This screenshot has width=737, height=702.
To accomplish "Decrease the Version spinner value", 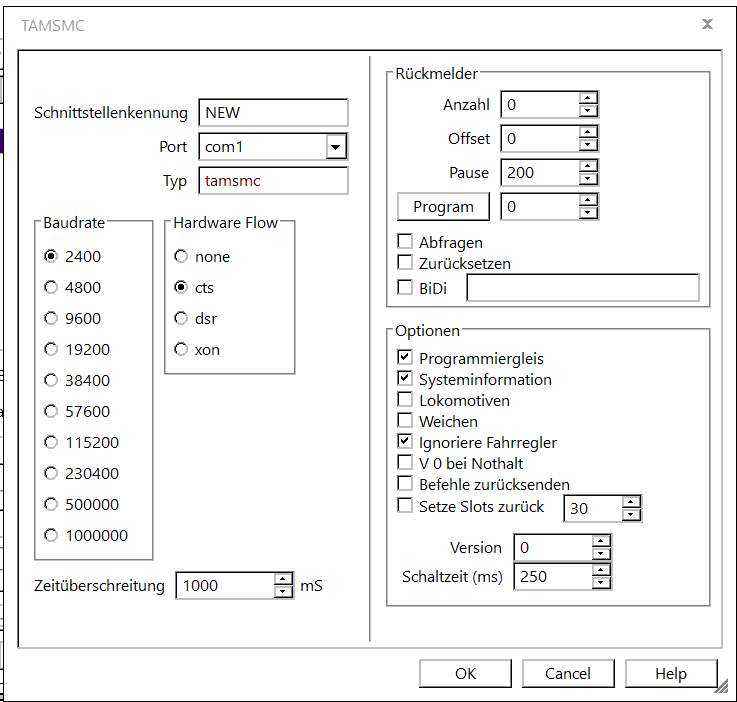I will (x=600, y=554).
